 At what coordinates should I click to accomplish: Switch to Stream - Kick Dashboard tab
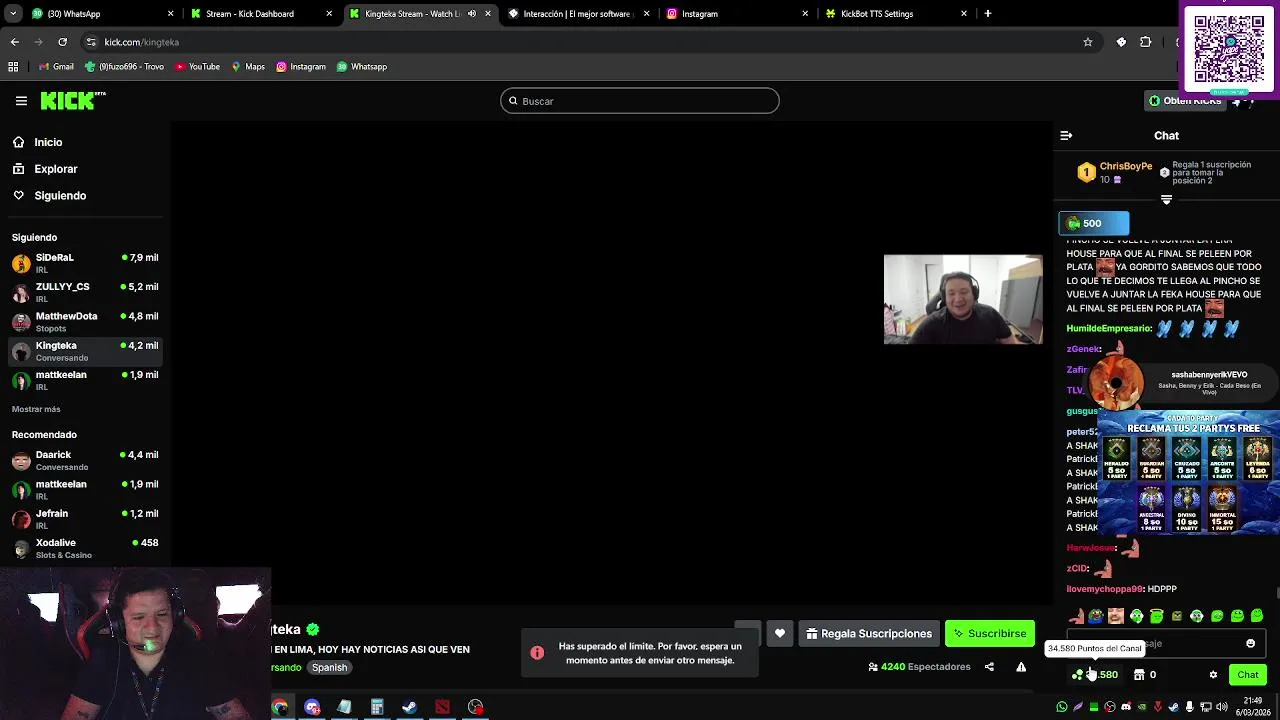click(x=260, y=14)
